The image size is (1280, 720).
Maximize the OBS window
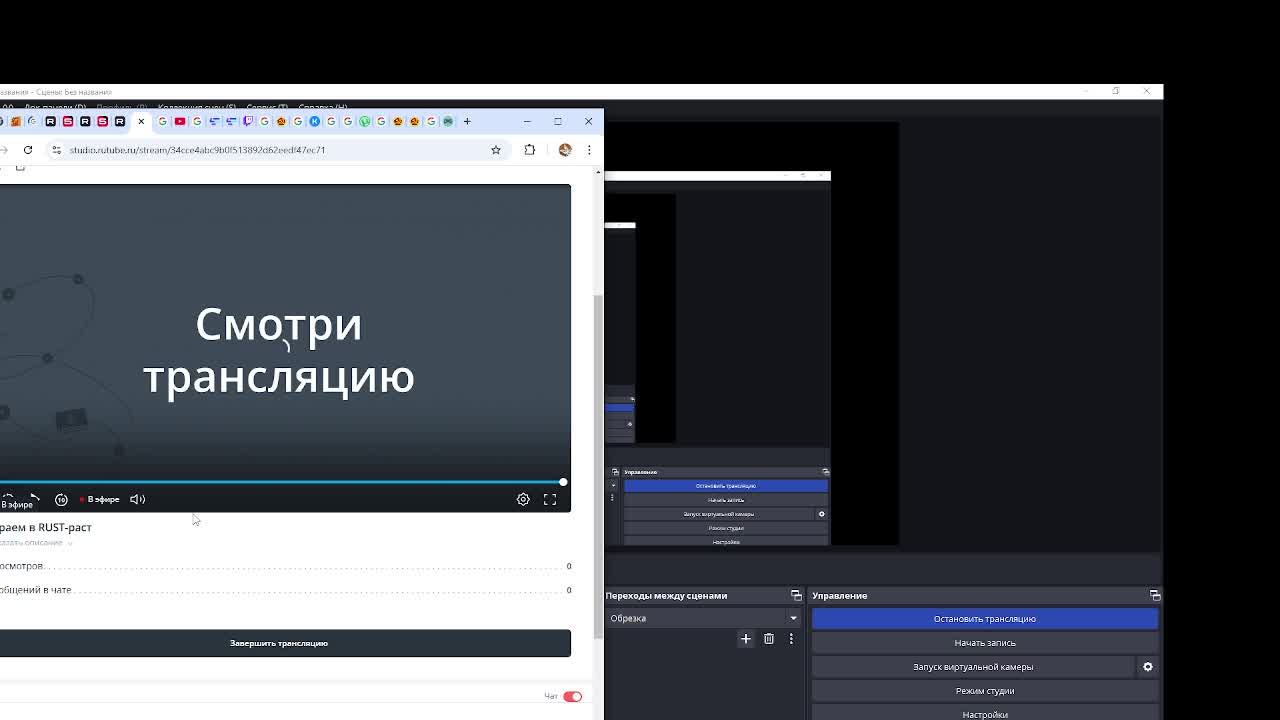1116,91
